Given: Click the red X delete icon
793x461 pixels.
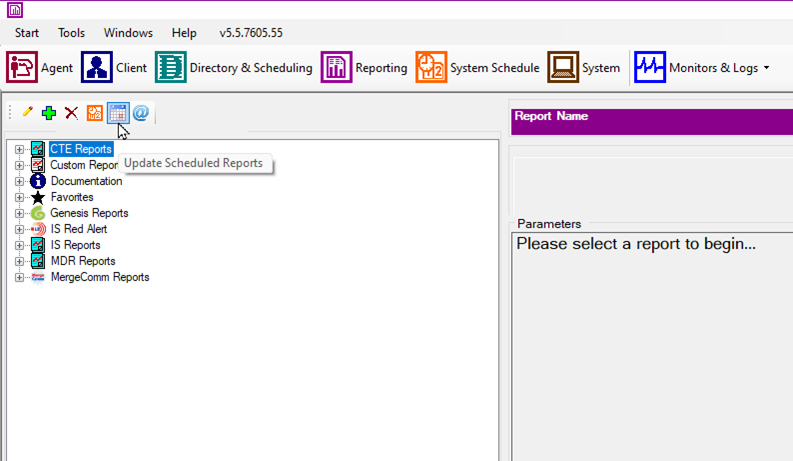Looking at the screenshot, I should pyautogui.click(x=71, y=113).
